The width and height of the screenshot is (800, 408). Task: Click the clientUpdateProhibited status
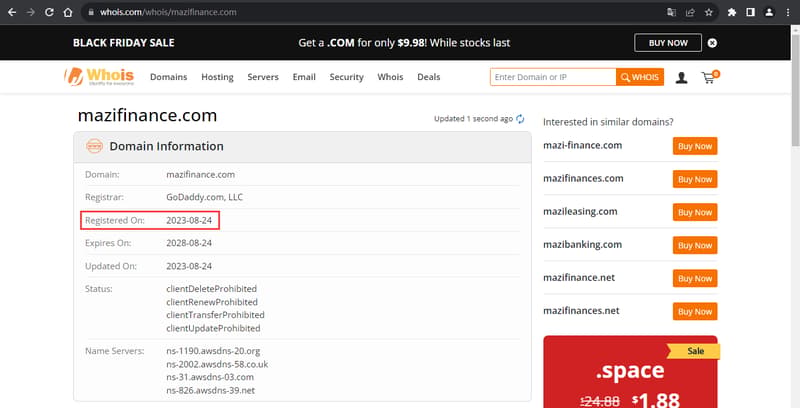[213, 328]
